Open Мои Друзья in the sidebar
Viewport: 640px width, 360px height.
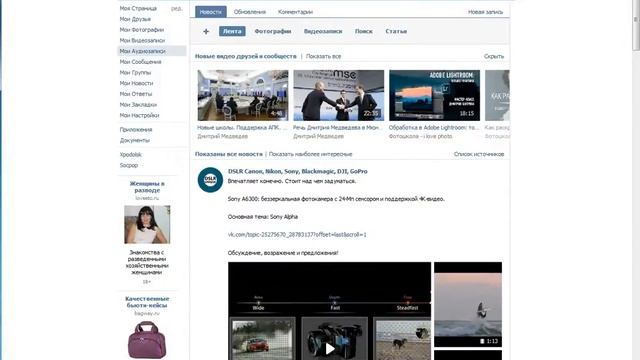135,19
